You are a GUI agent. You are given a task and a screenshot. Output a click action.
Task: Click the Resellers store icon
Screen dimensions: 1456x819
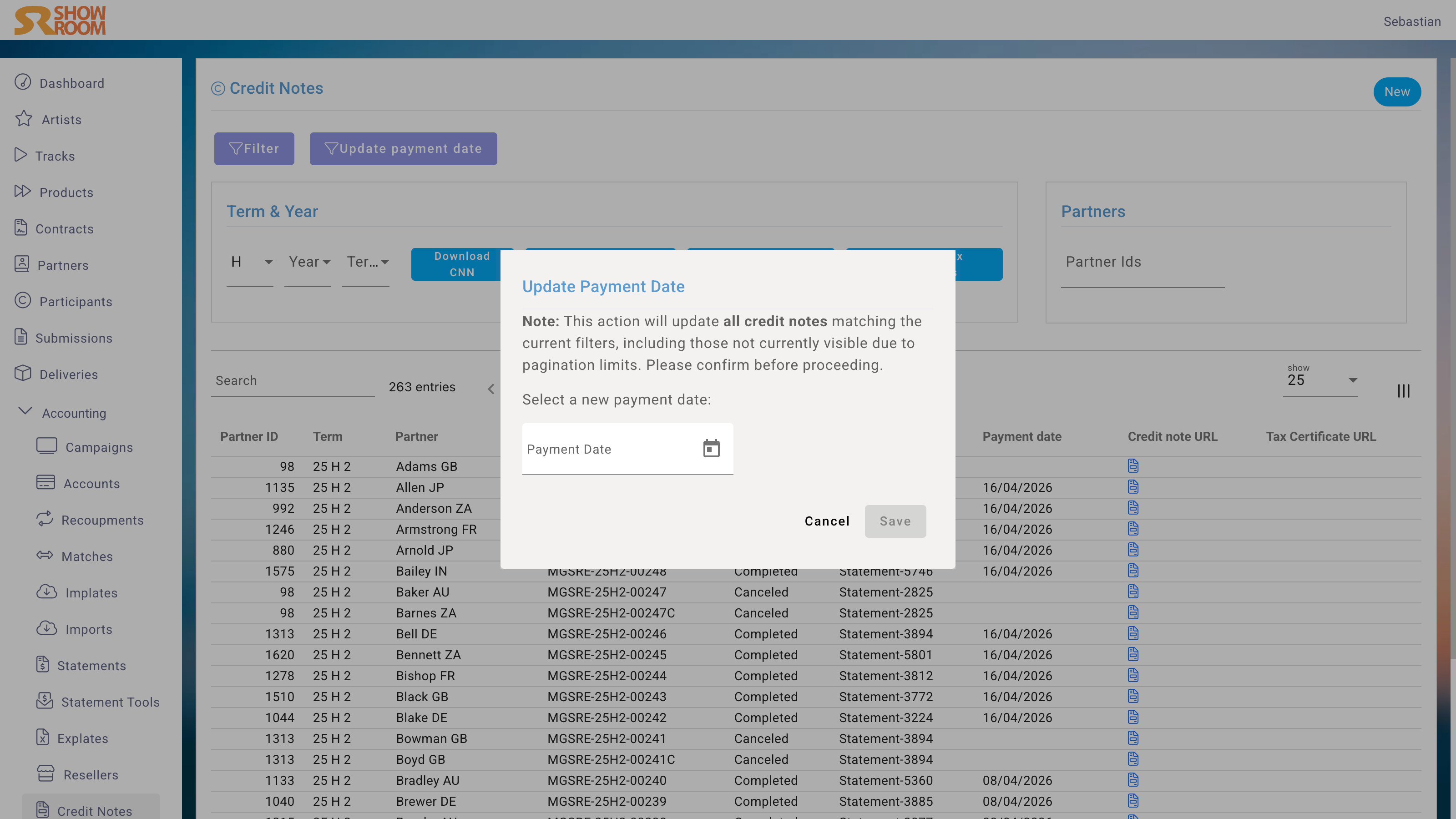pos(45,774)
